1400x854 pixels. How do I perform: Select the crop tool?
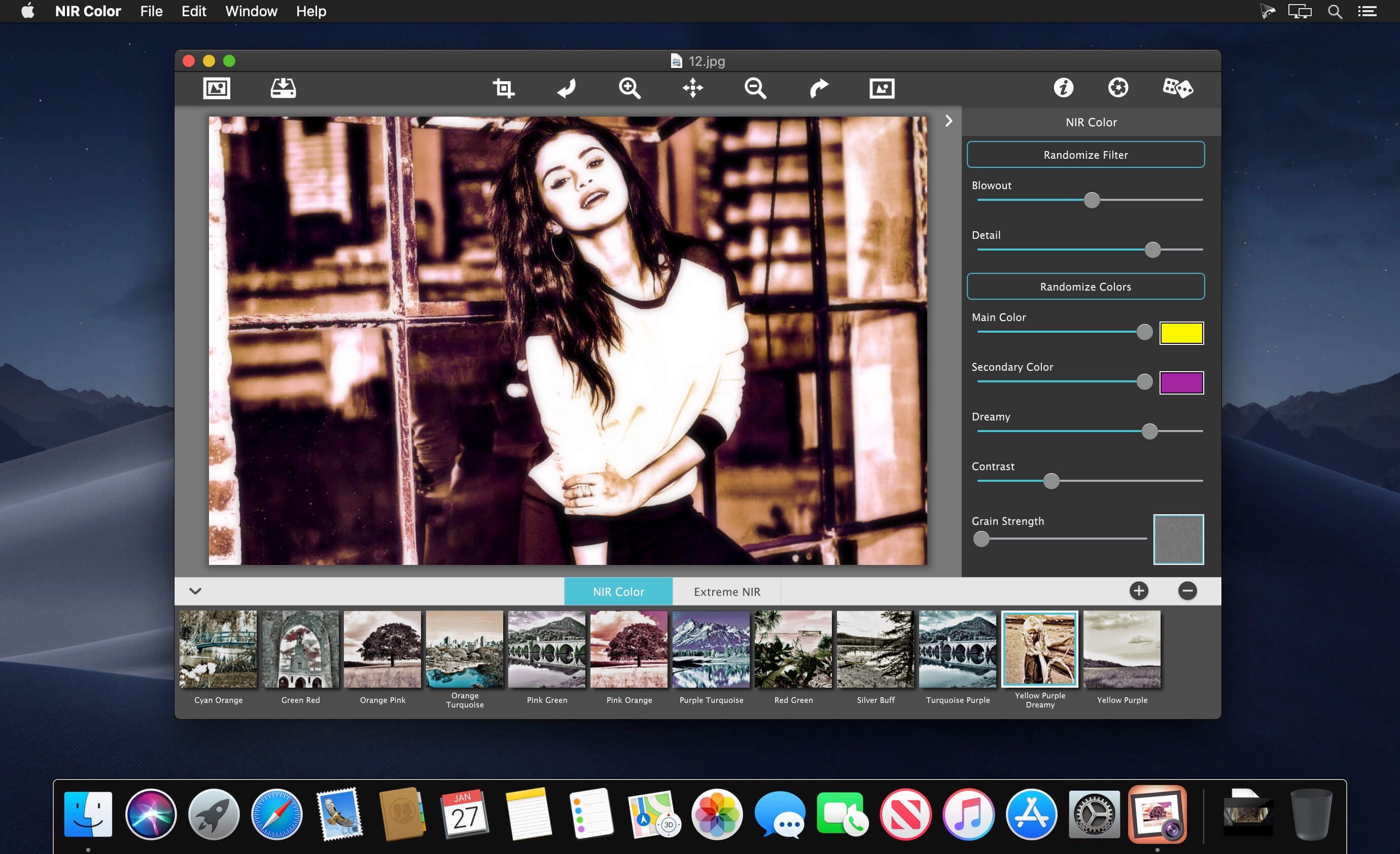[503, 88]
